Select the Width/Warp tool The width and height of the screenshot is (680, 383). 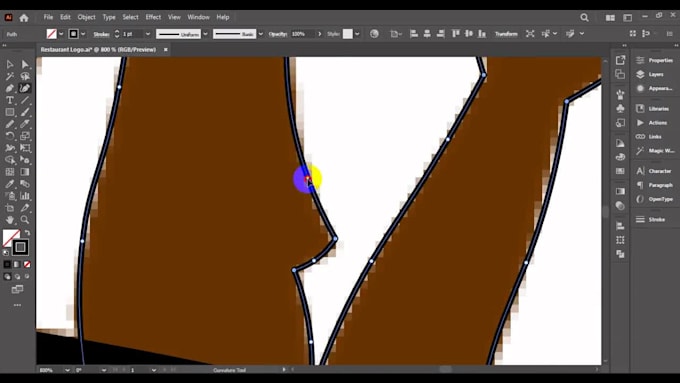pos(10,148)
